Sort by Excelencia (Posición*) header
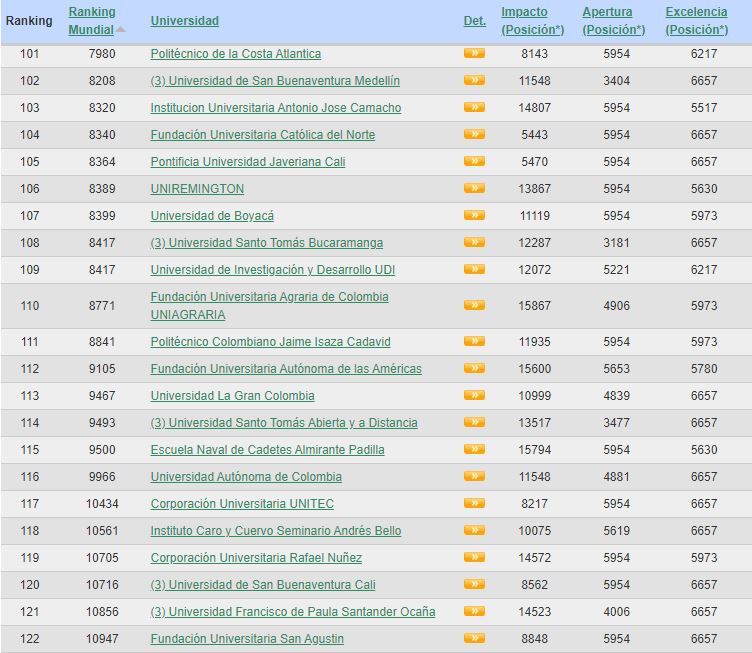The image size is (752, 653). pos(697,21)
